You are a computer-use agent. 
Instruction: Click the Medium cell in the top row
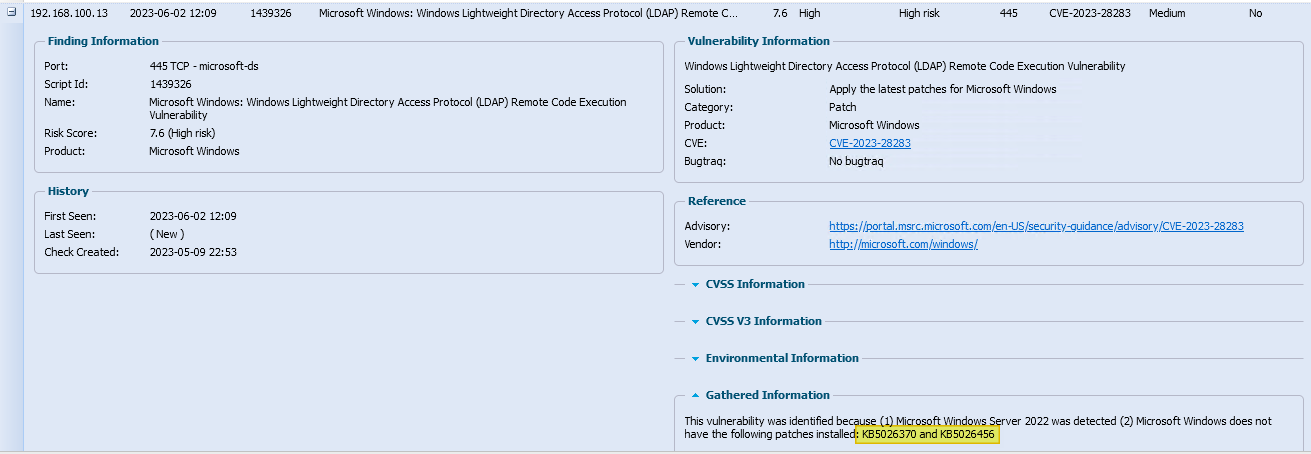1167,14
